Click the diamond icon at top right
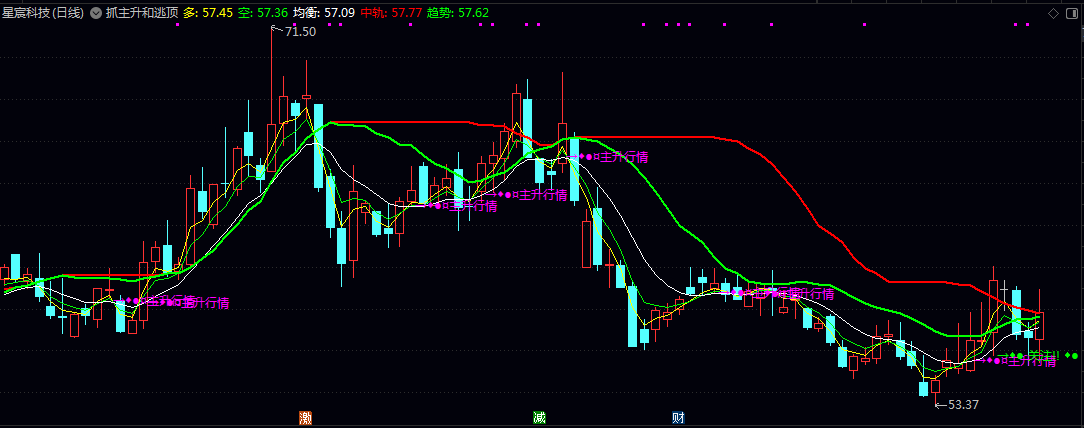This screenshot has height=428, width=1084. tap(1054, 12)
